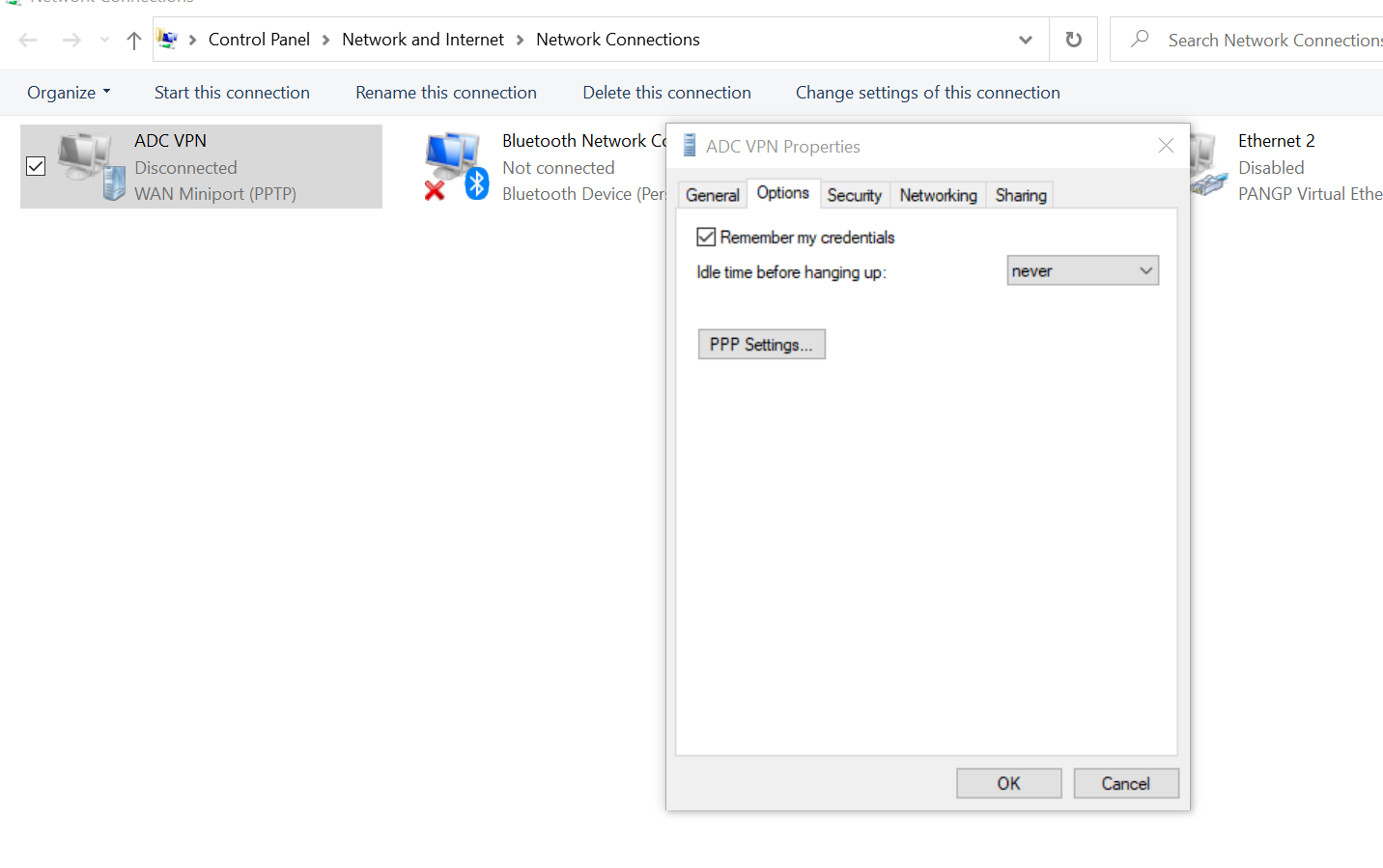This screenshot has width=1383, height=868.
Task: Open the Sharing tab
Action: [x=1021, y=195]
